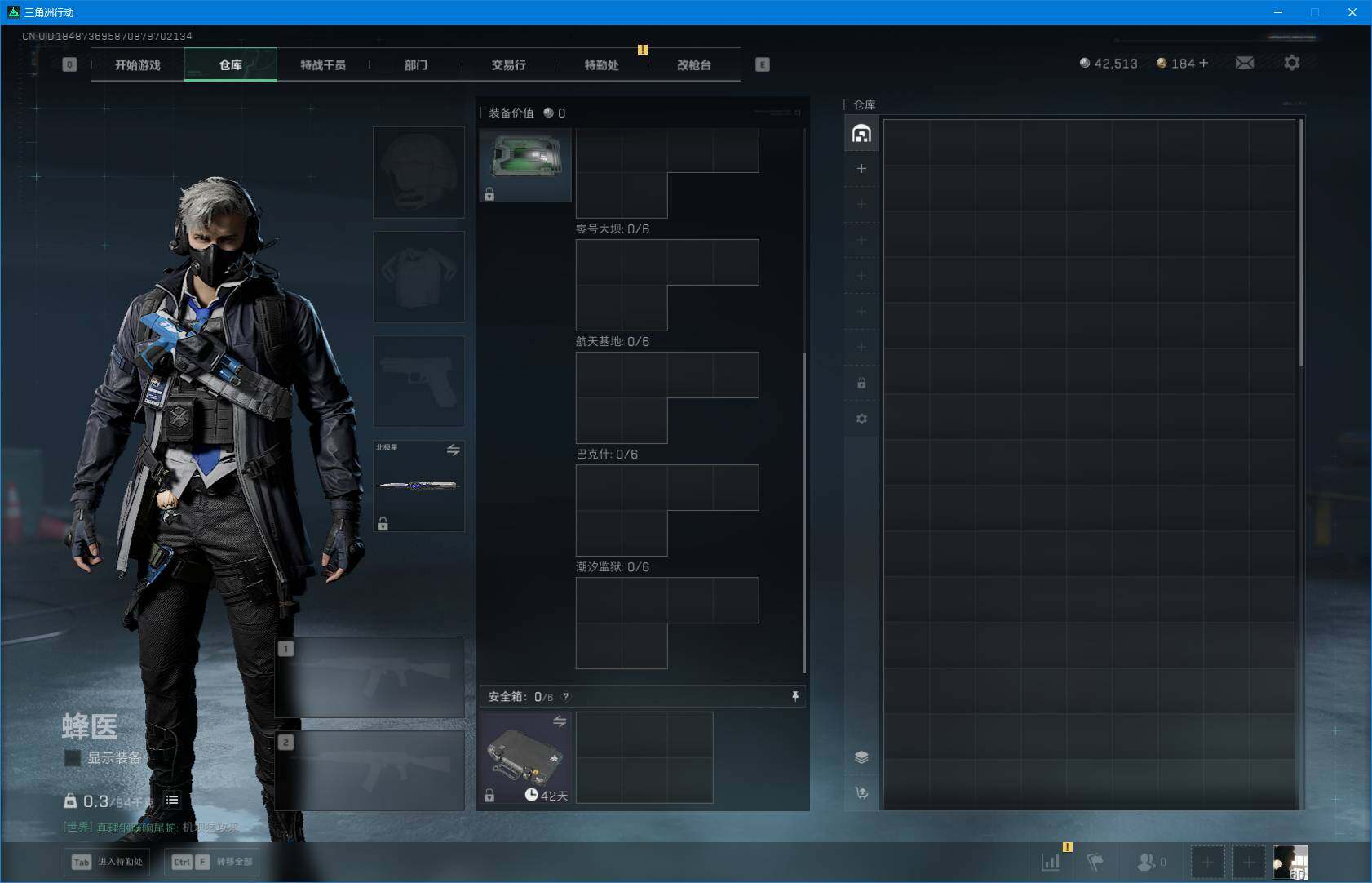The height and width of the screenshot is (883, 1372).
Task: Switch to the 改枪台 tab
Action: [694, 64]
